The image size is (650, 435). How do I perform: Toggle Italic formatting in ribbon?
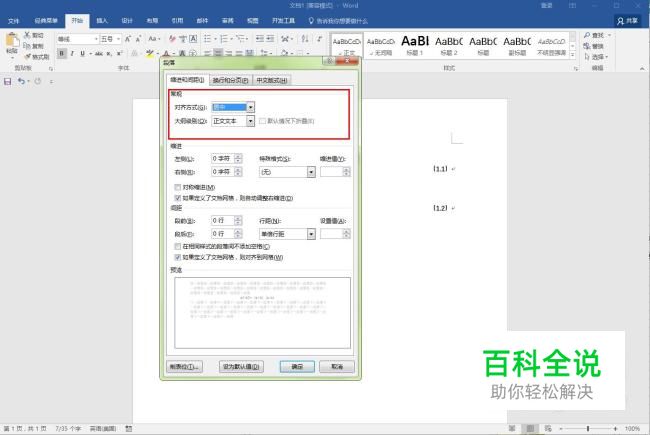click(73, 53)
